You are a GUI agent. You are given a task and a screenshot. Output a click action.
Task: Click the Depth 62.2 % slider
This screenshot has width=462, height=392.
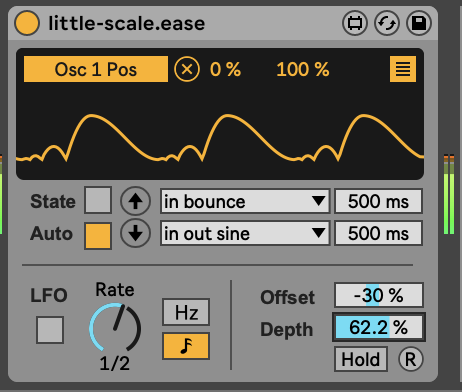(379, 327)
